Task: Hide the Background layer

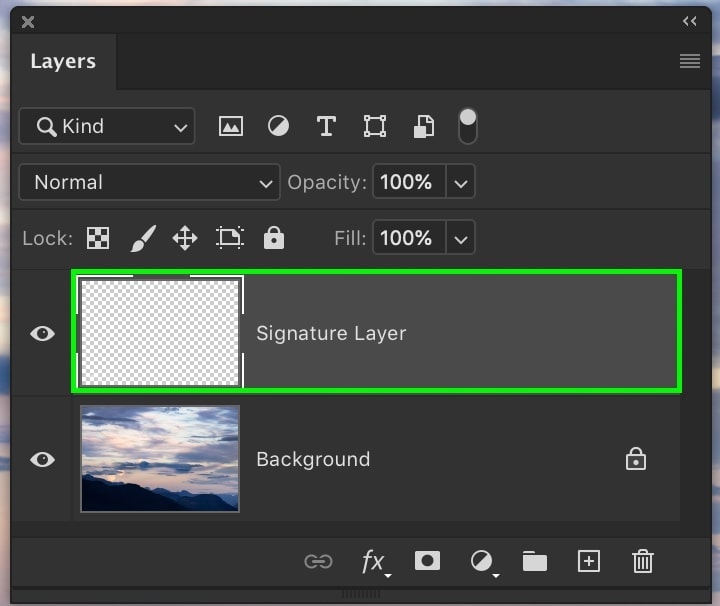Action: (42, 459)
